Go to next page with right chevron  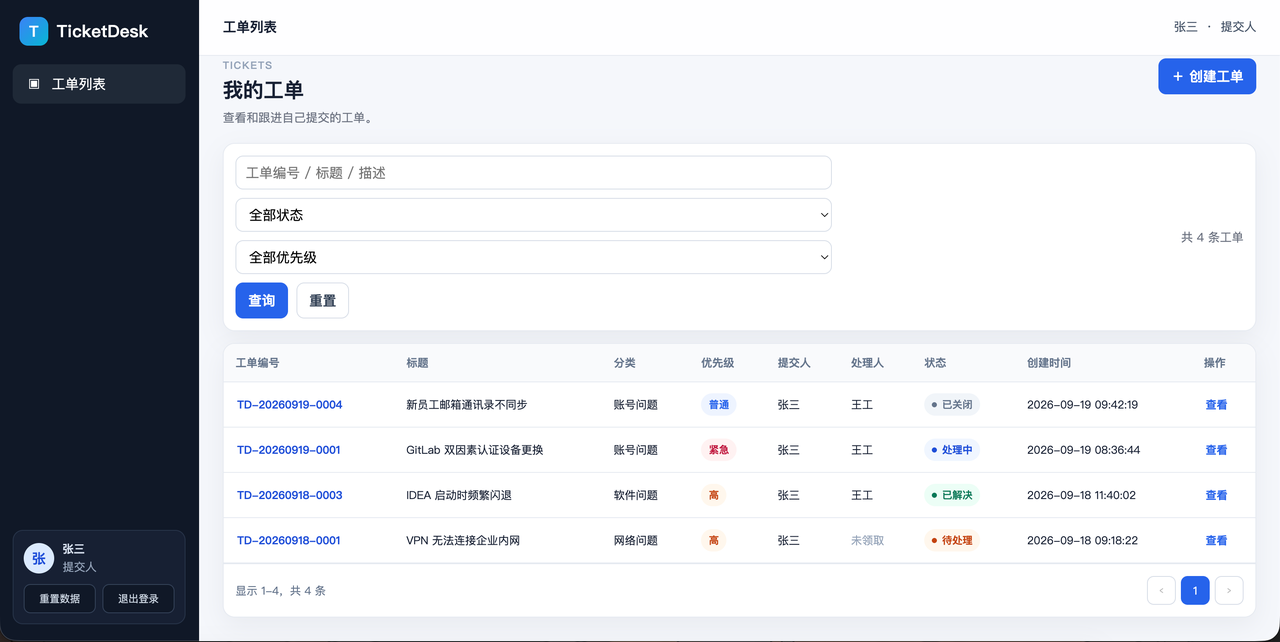tap(1229, 590)
